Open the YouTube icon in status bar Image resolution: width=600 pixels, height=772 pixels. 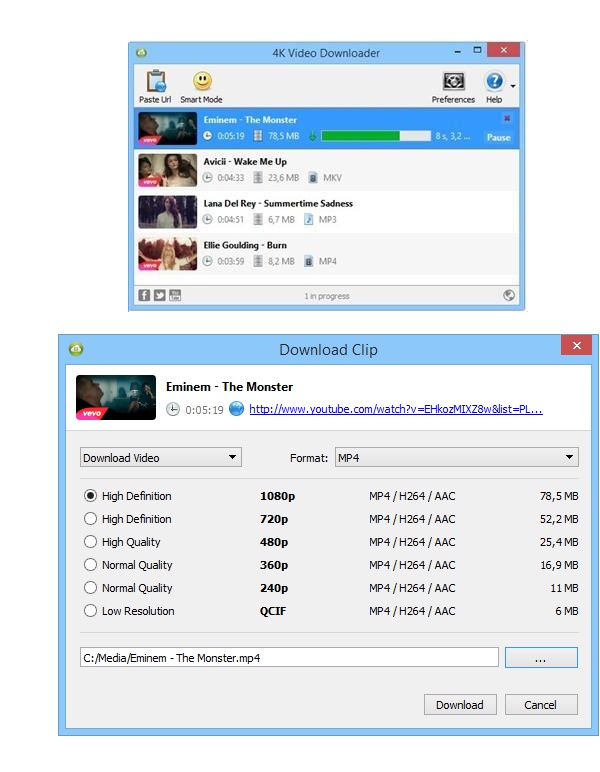point(174,295)
